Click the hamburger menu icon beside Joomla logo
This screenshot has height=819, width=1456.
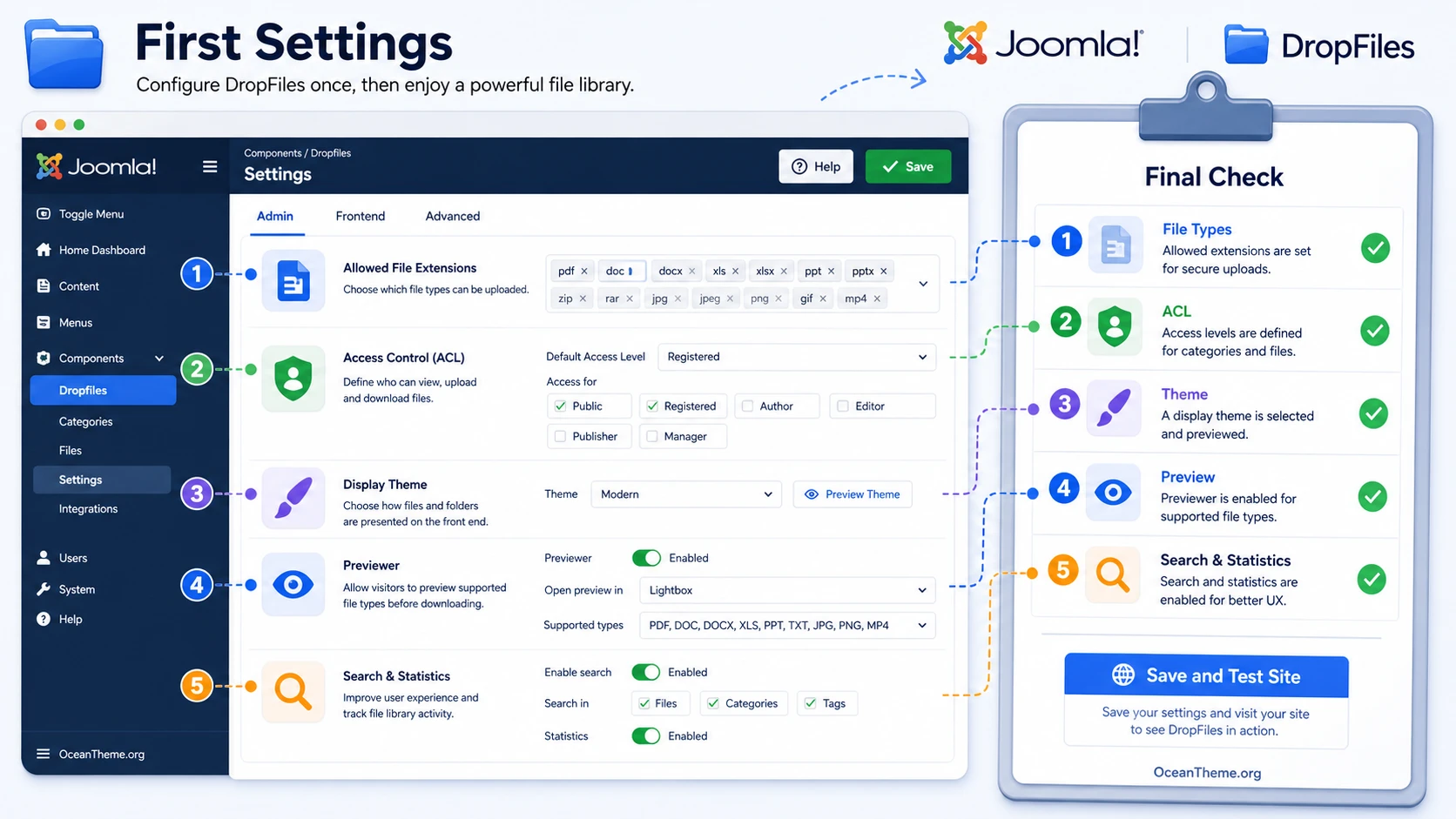pyautogui.click(x=210, y=166)
